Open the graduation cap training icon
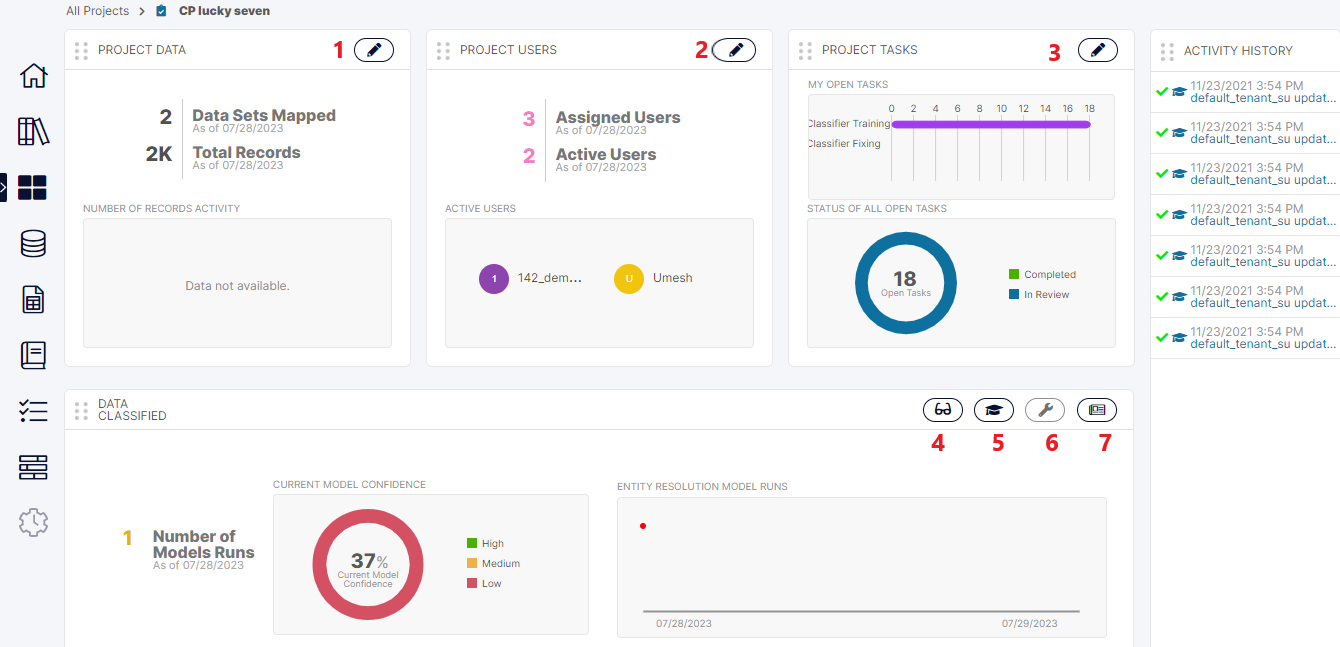1340x647 pixels. [x=993, y=410]
